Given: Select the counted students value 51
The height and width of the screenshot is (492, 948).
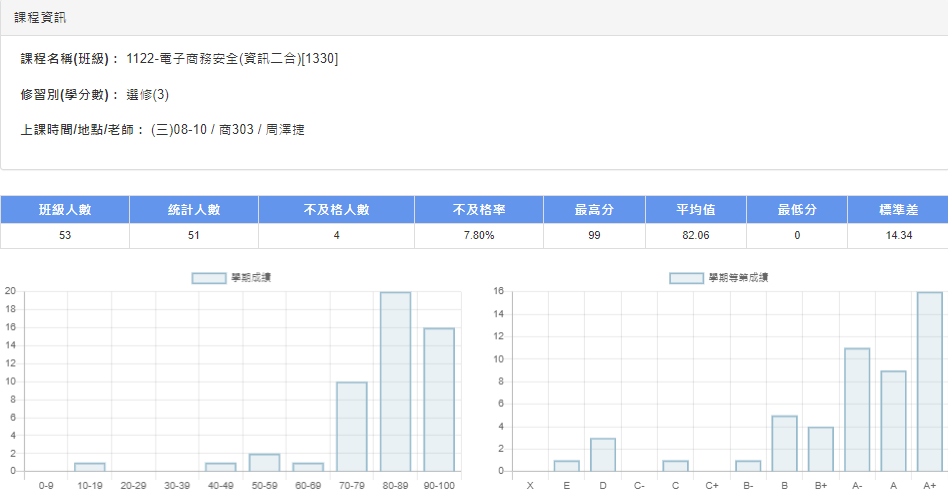Looking at the screenshot, I should [193, 236].
